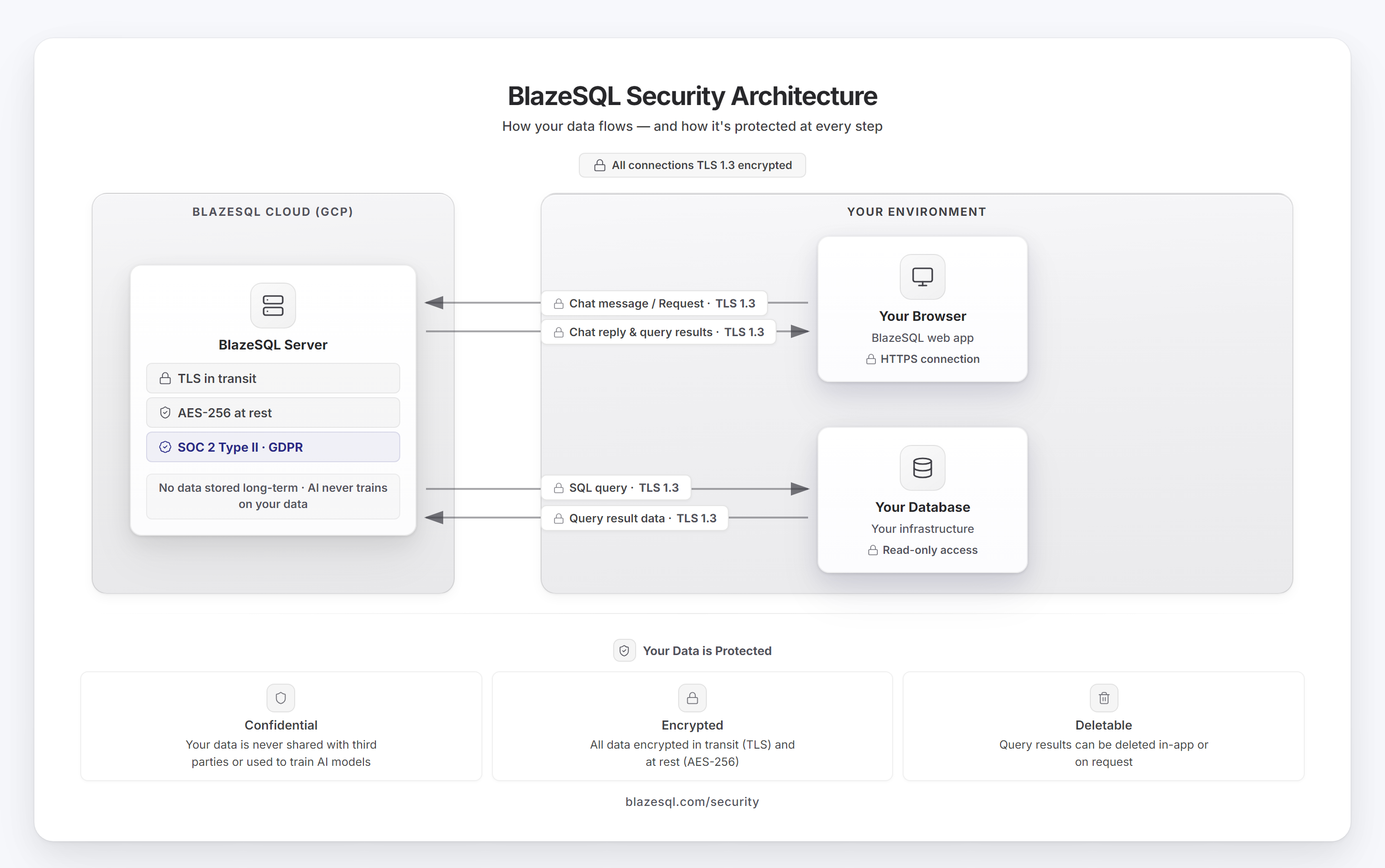Click the shield icon beside Your Data is Protected
The height and width of the screenshot is (868, 1385).
pyautogui.click(x=624, y=650)
